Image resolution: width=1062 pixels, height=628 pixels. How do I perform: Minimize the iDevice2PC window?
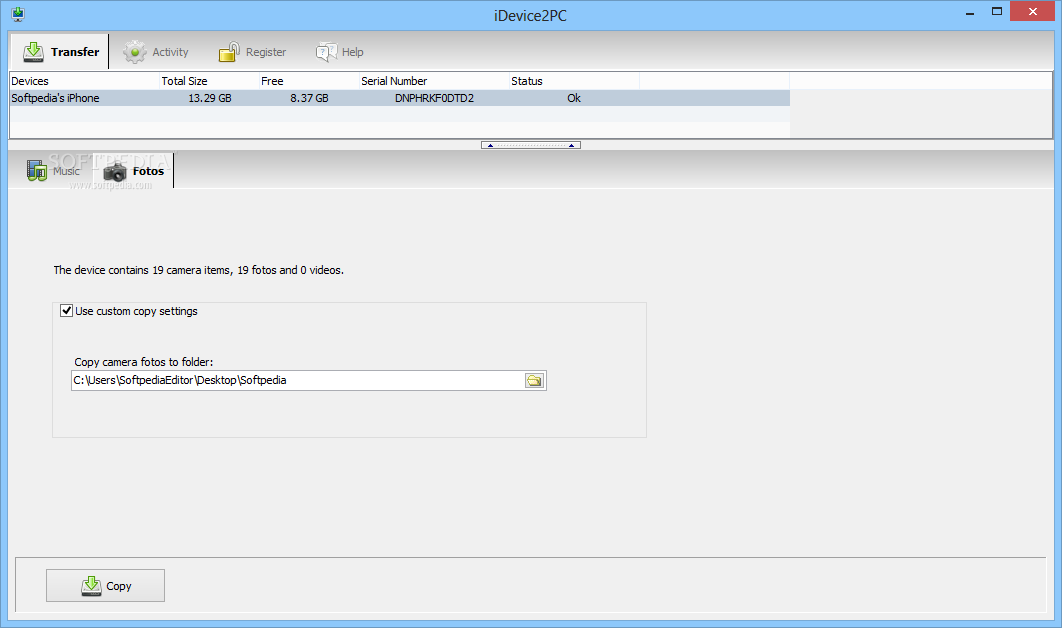coord(970,12)
